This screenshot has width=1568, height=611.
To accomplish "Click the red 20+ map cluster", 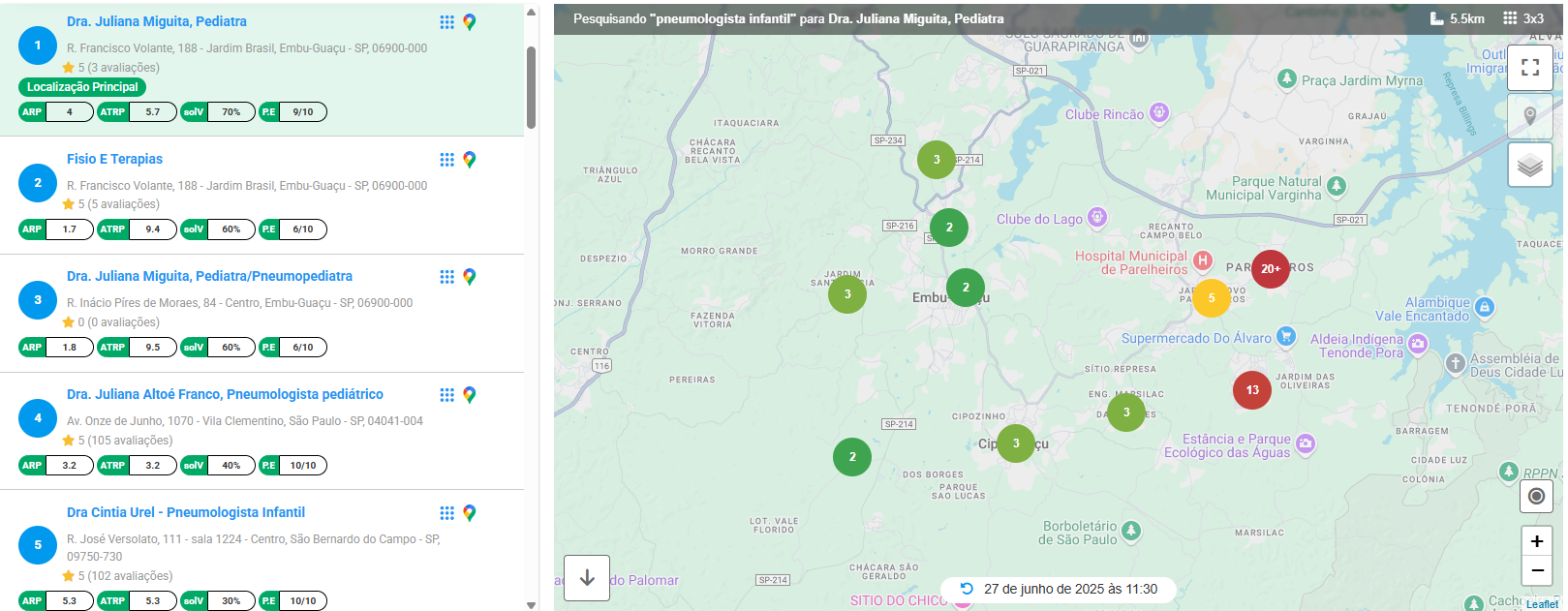I will point(1271,269).
